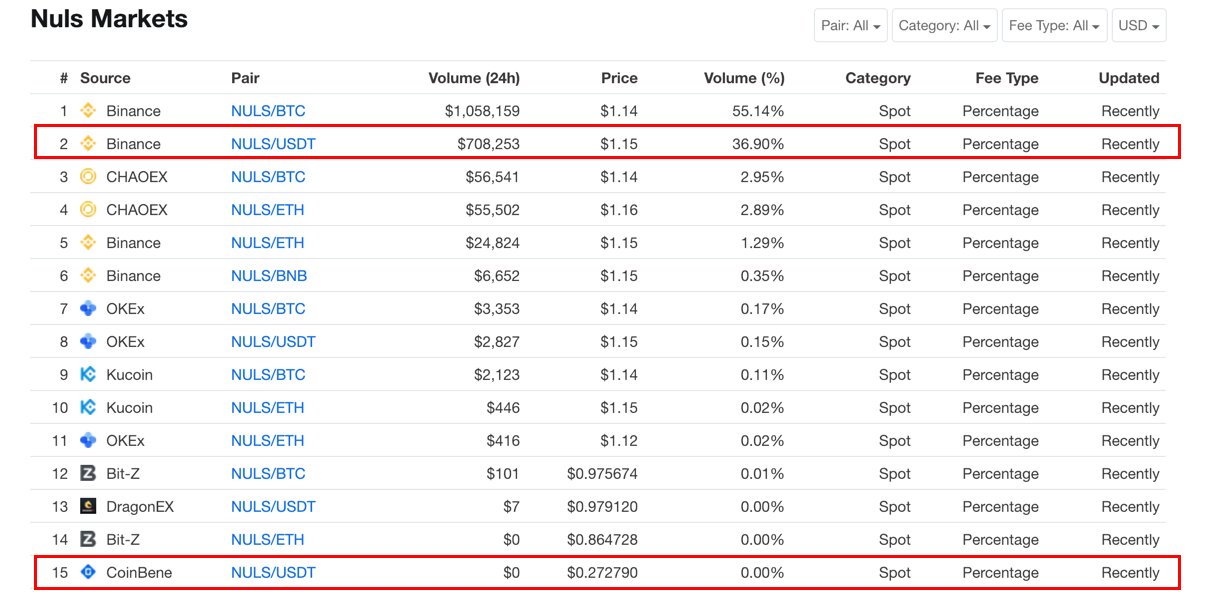Click OKEx logo icon in row 7
1205x602 pixels.
(x=88, y=309)
